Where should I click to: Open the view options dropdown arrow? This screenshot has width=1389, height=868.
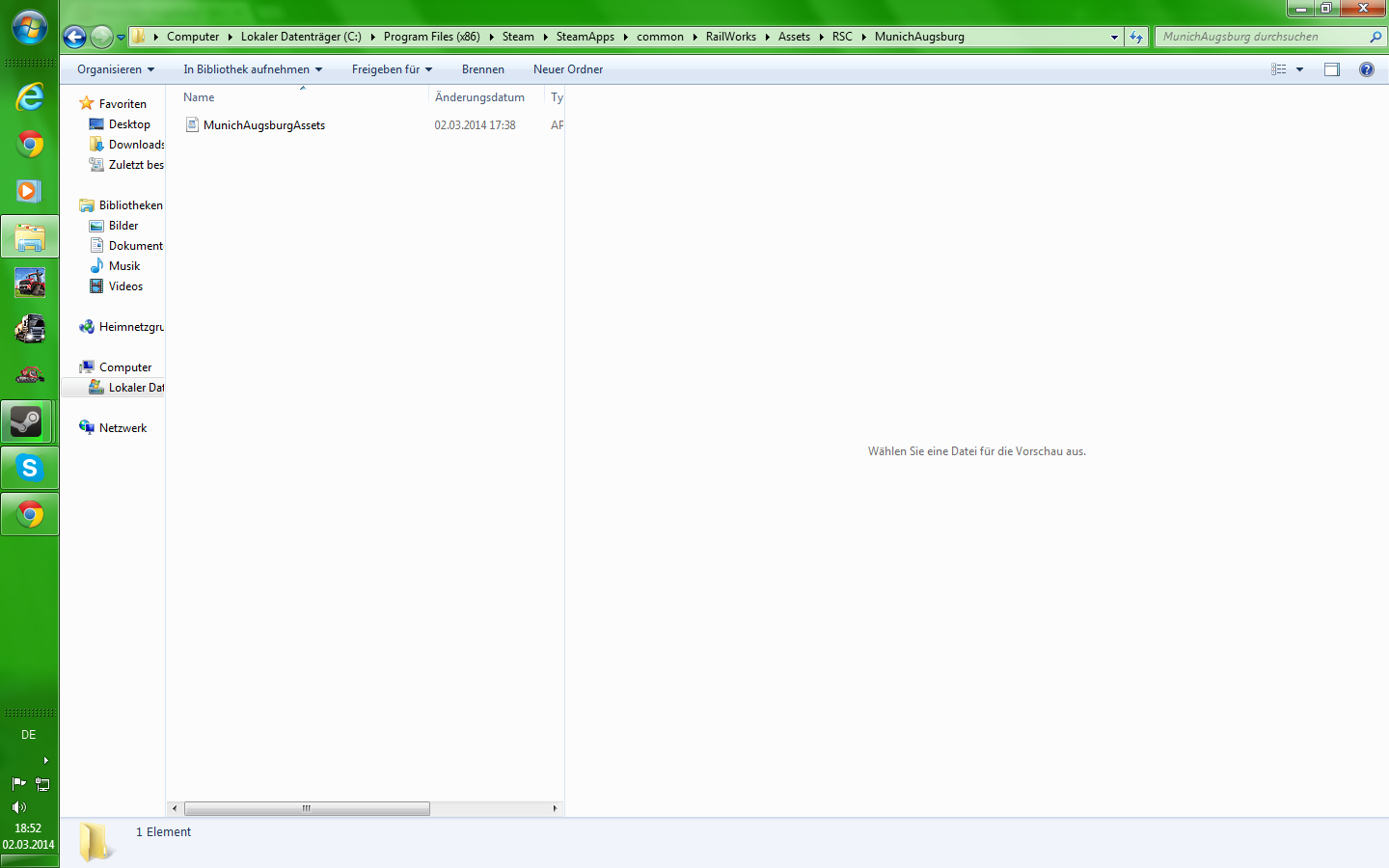point(1299,69)
